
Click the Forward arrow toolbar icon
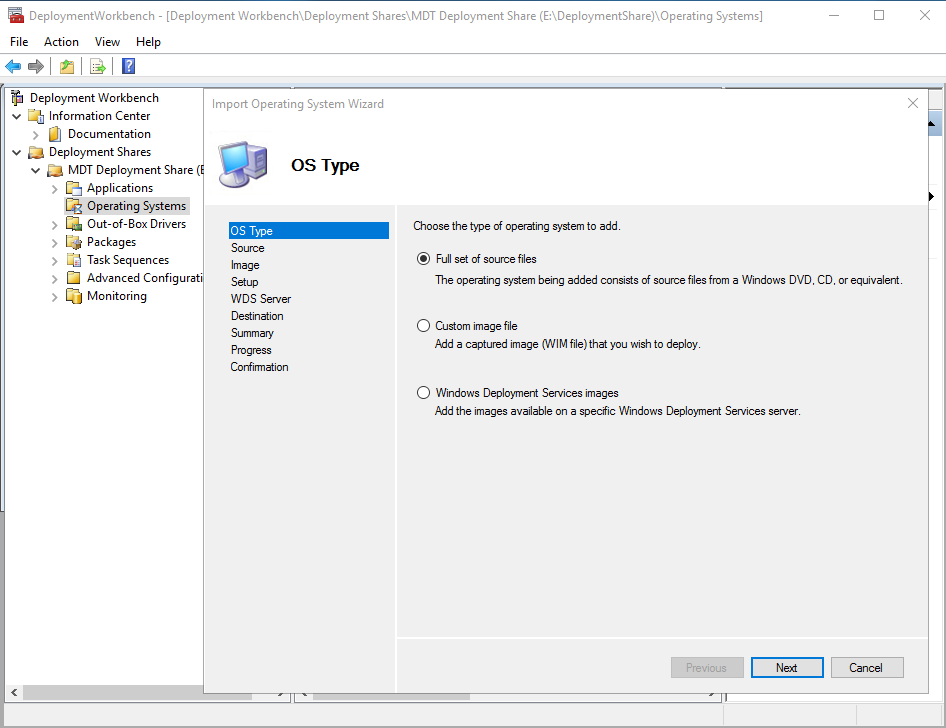[36, 66]
